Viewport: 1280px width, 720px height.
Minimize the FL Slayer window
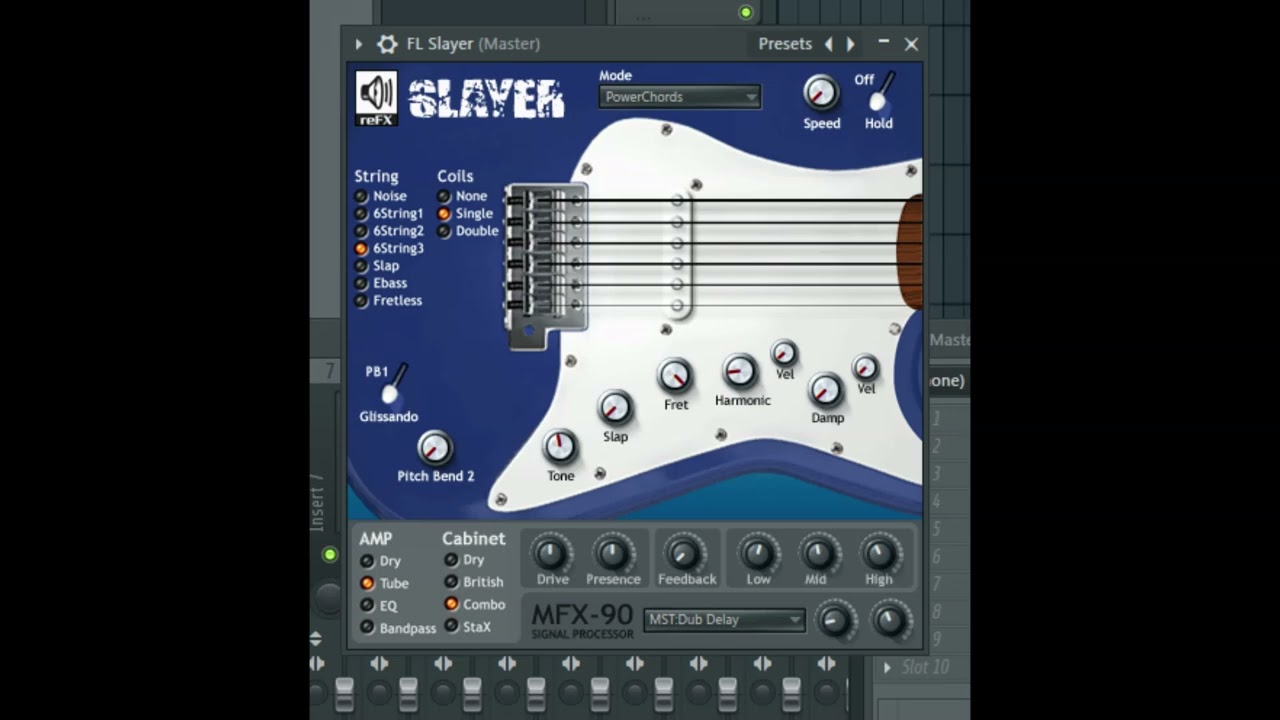coord(883,42)
